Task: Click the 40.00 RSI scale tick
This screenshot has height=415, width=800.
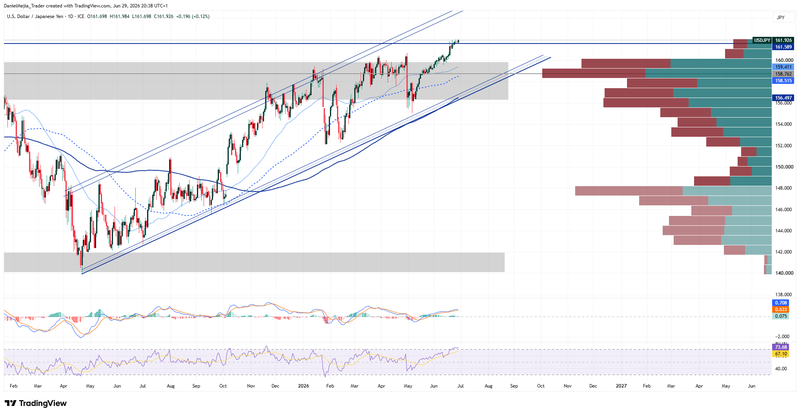Action: pyautogui.click(x=781, y=368)
